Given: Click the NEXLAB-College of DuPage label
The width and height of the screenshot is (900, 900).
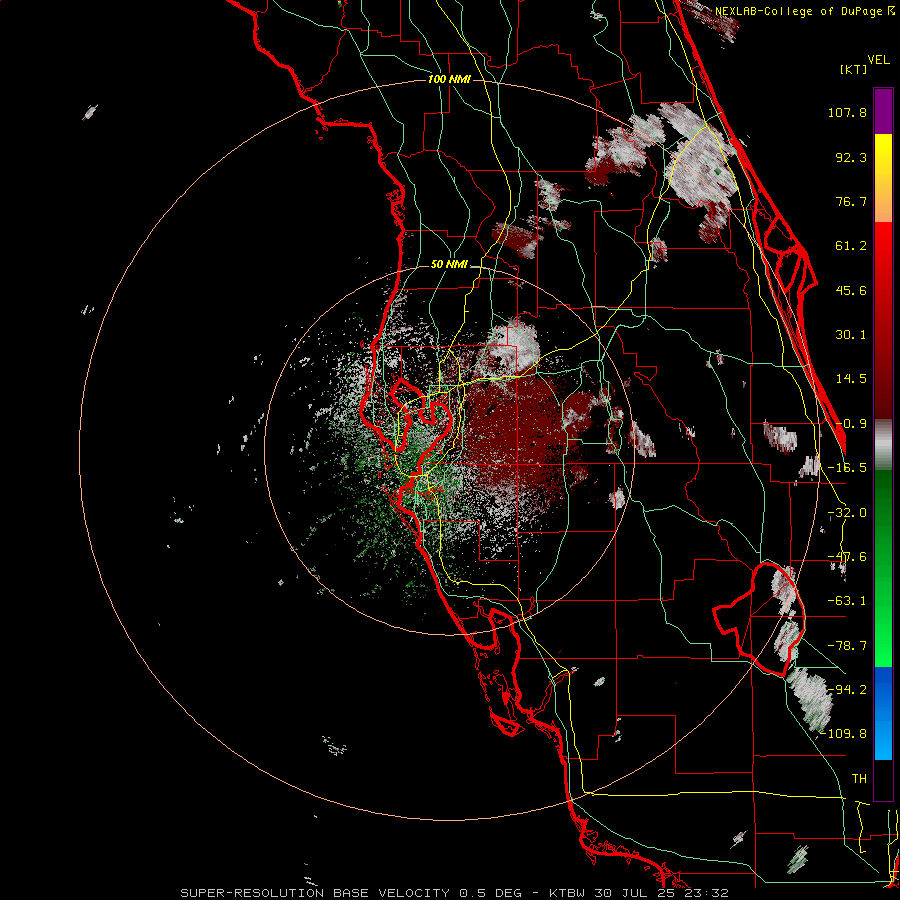Looking at the screenshot, I should 798,11.
